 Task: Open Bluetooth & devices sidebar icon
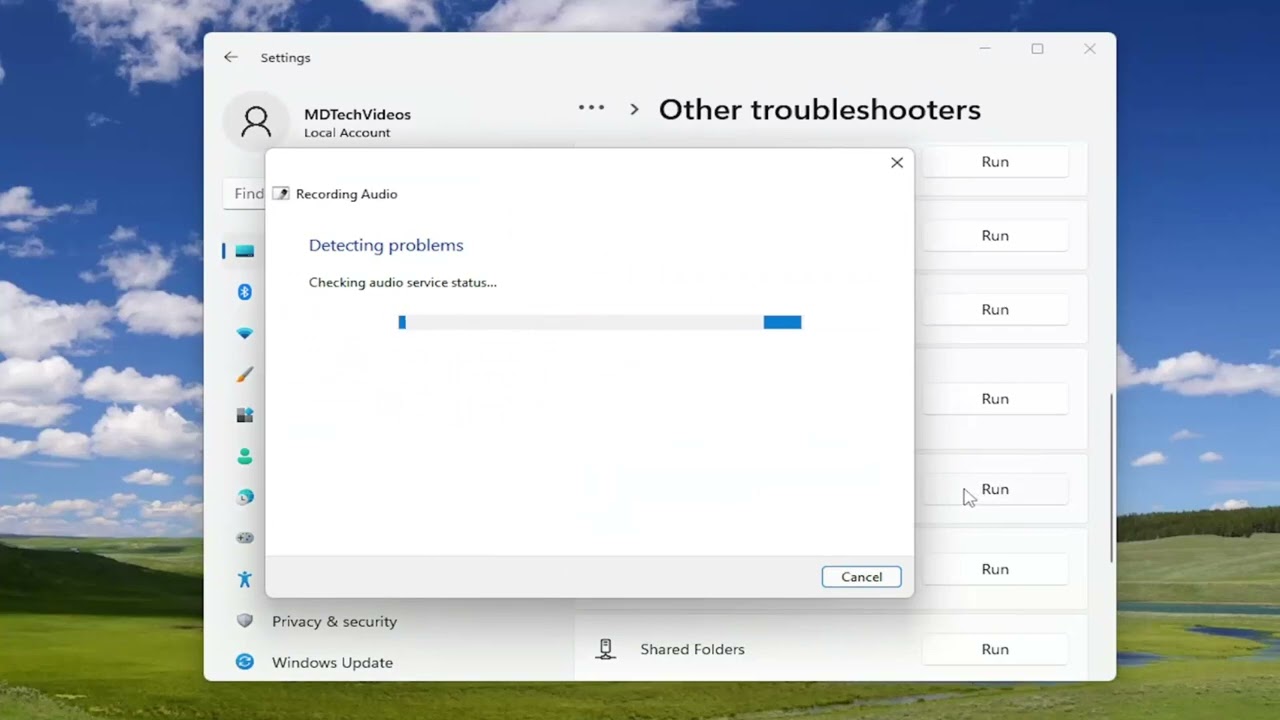245,292
